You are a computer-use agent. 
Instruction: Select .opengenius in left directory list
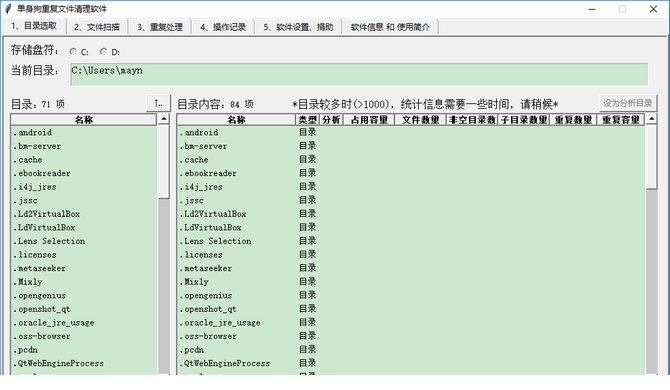pos(84,296)
